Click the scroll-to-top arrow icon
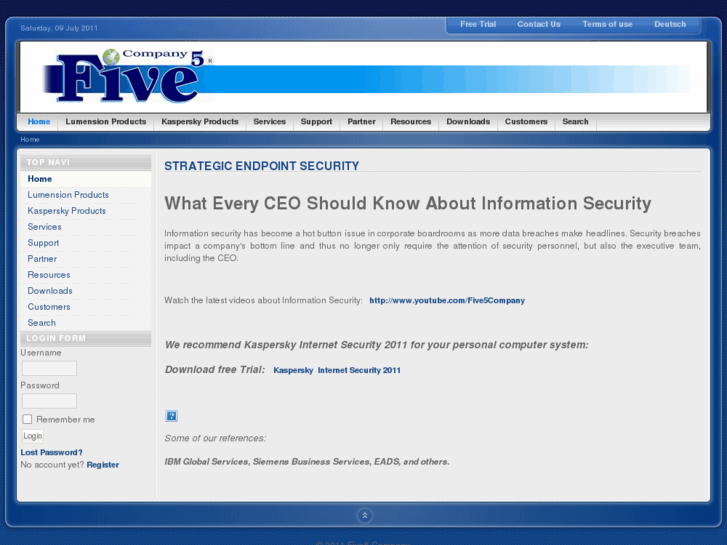The height and width of the screenshot is (545, 727). pos(364,515)
